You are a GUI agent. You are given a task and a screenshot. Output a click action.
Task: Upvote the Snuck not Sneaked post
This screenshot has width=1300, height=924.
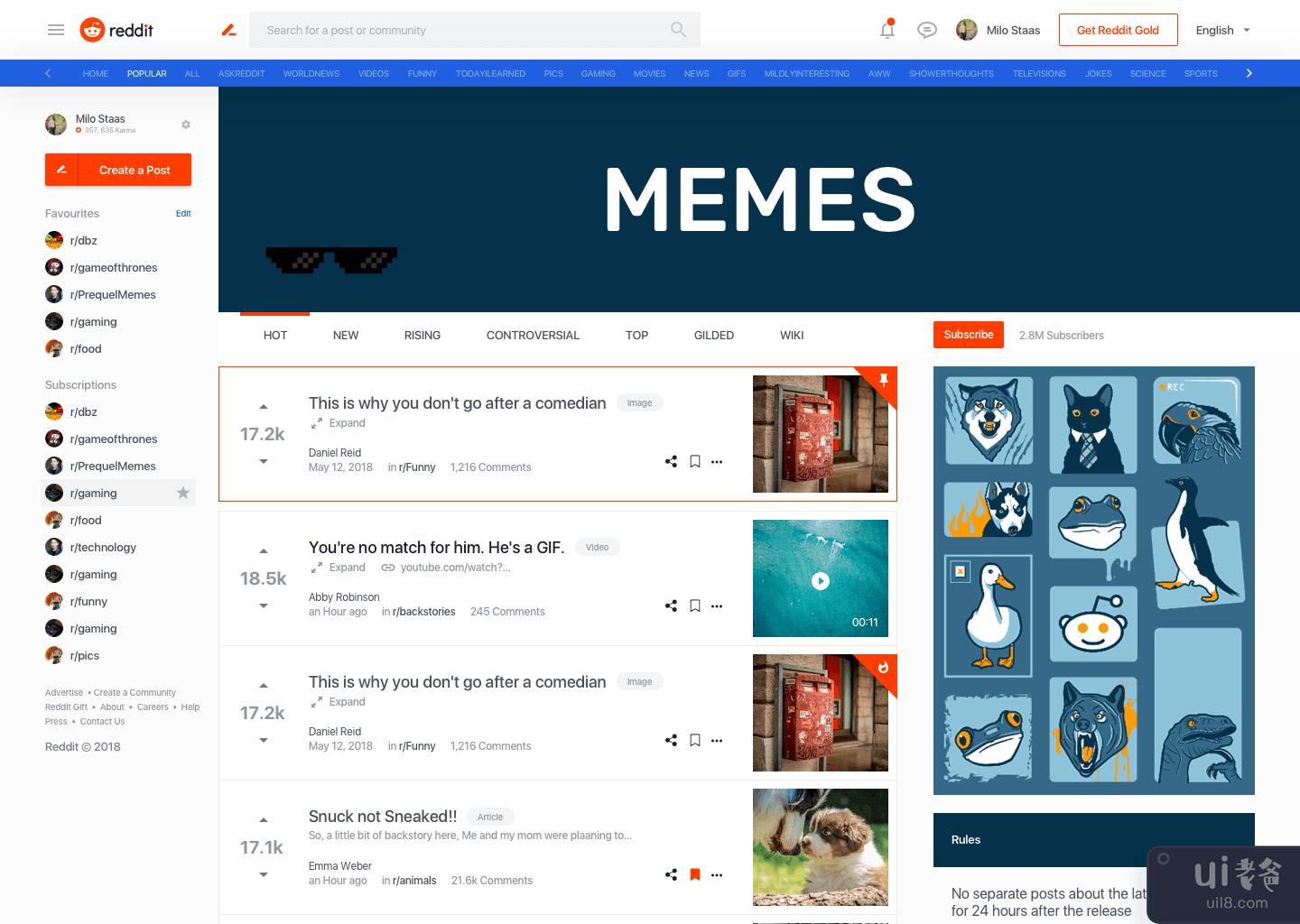click(264, 820)
